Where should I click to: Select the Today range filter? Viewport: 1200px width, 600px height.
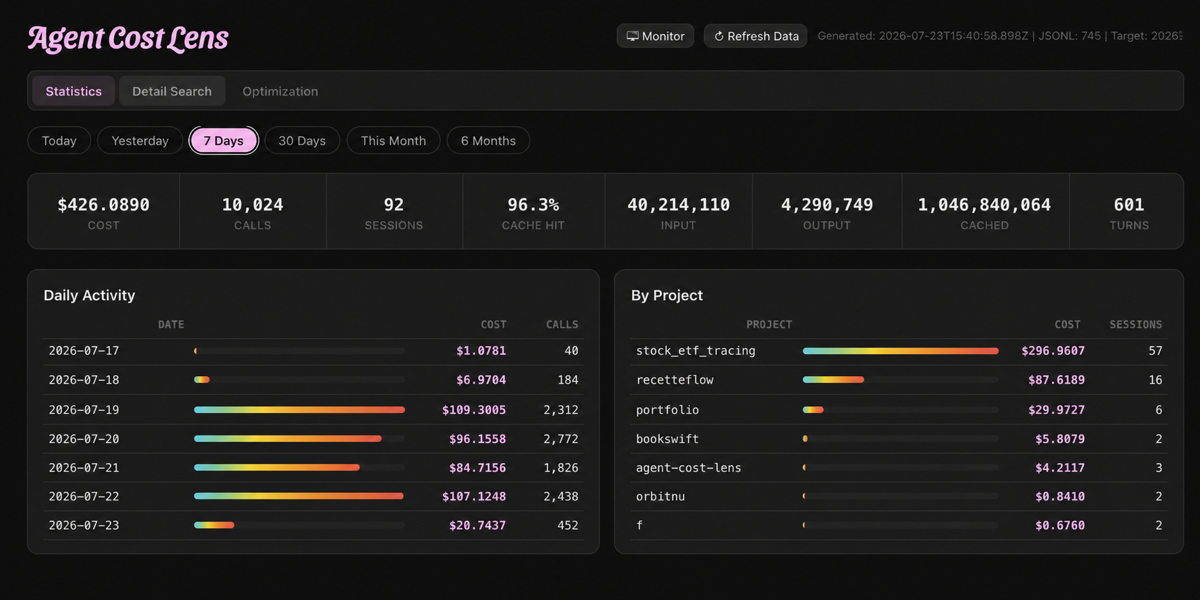(59, 141)
